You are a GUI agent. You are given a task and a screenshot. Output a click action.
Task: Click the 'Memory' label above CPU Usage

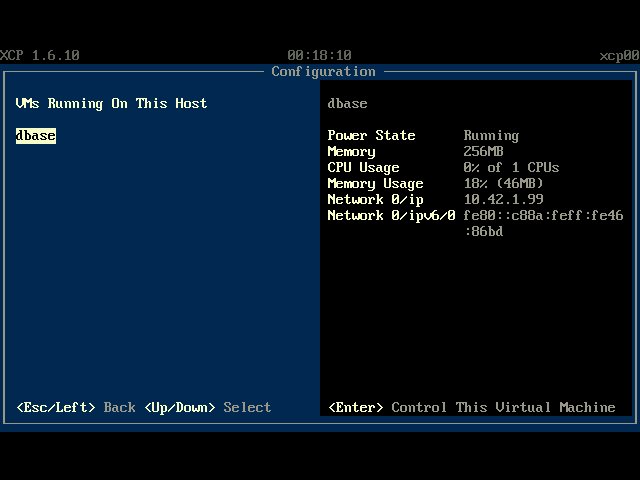[x=351, y=151]
